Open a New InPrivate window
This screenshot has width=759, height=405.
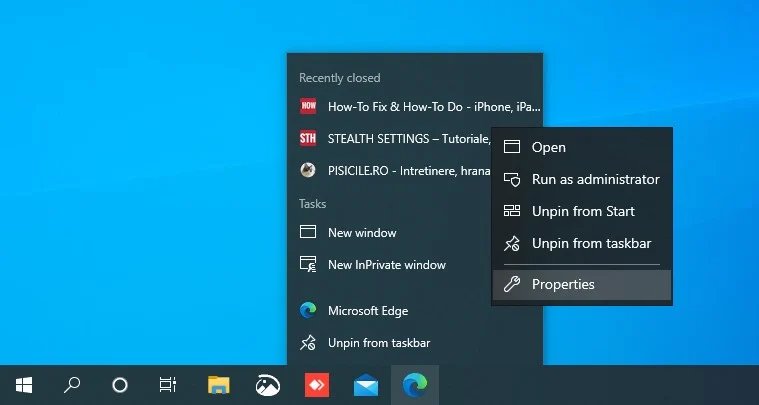point(386,265)
